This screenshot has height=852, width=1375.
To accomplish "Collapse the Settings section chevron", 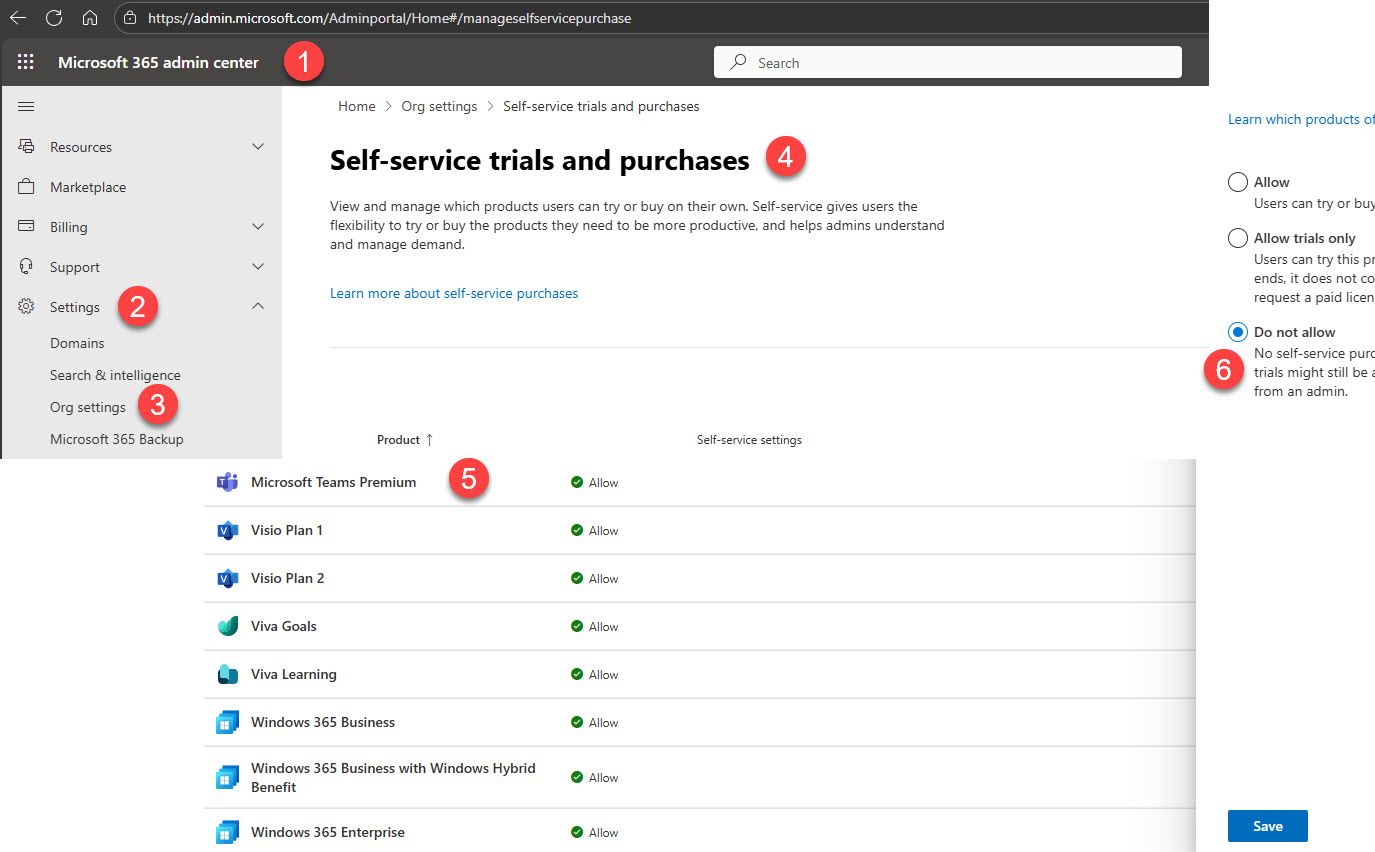I will (258, 306).
